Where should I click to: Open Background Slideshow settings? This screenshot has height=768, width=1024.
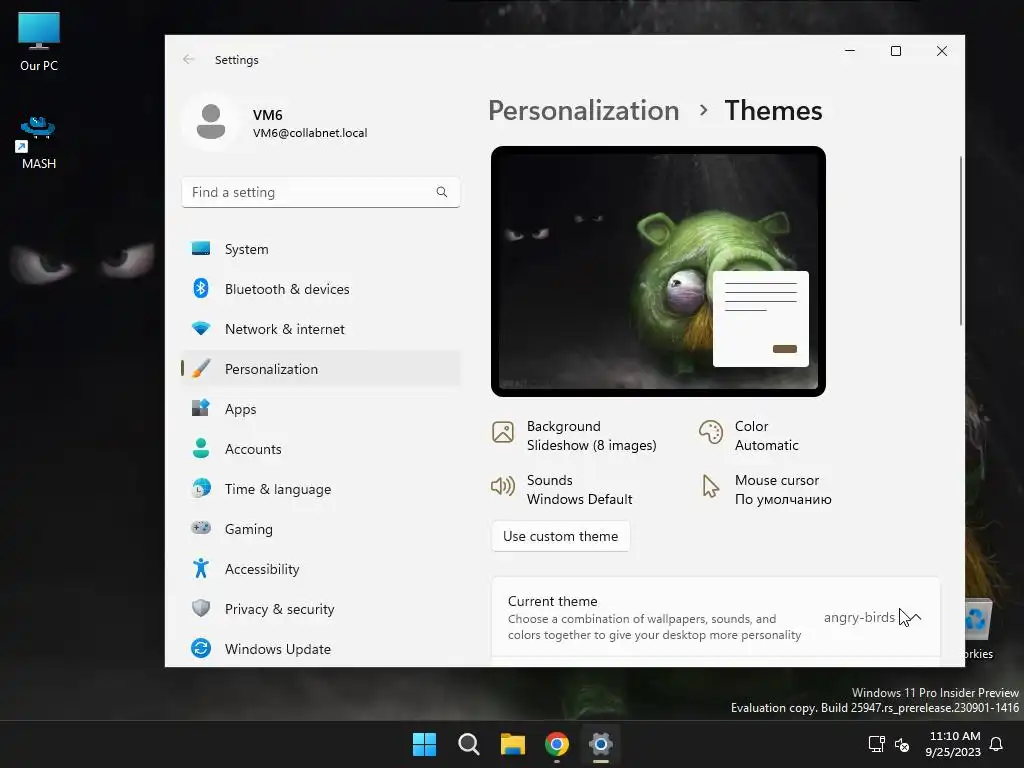tap(575, 436)
